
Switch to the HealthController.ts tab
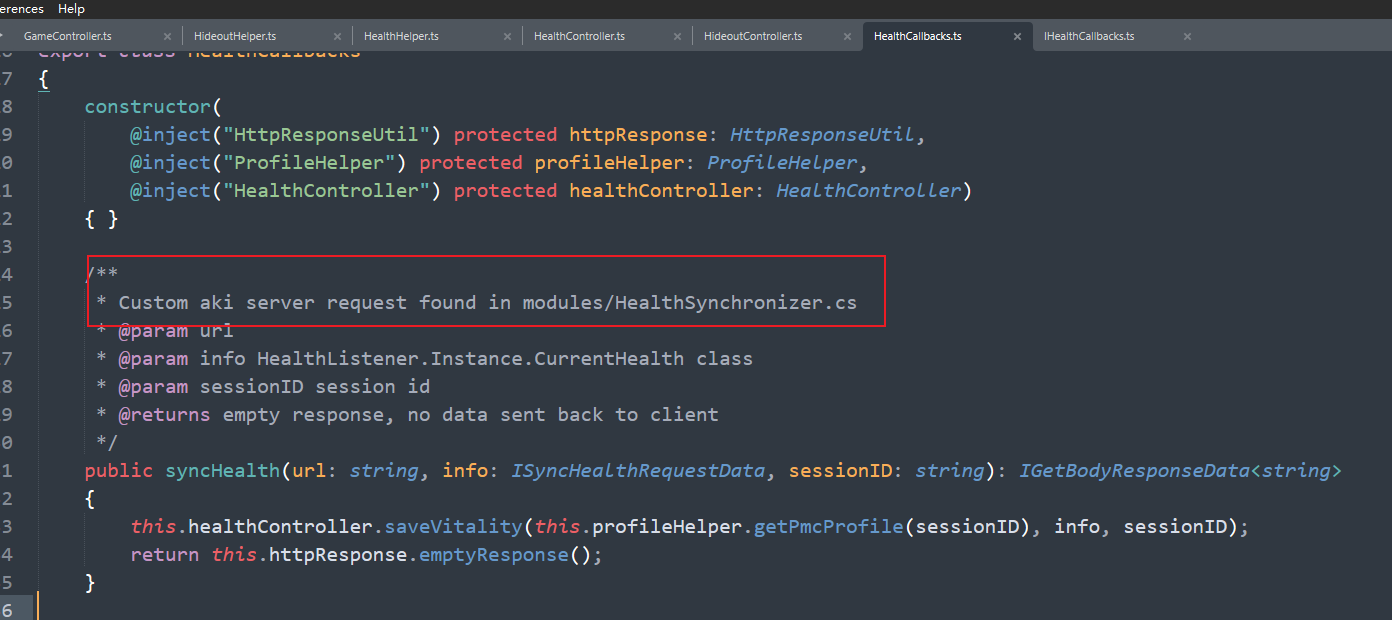pyautogui.click(x=579, y=36)
